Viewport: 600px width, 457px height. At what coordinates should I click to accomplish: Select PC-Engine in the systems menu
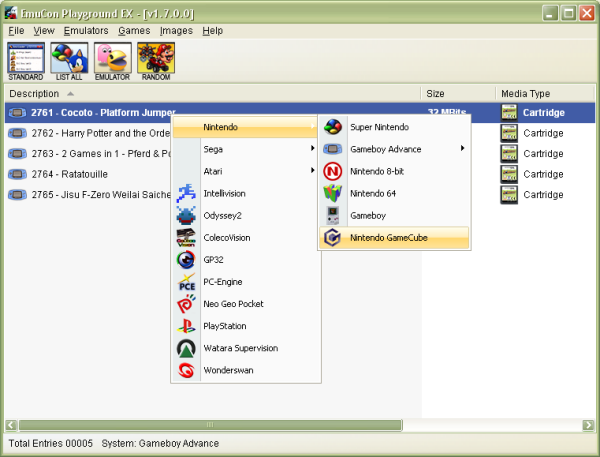click(x=246, y=282)
